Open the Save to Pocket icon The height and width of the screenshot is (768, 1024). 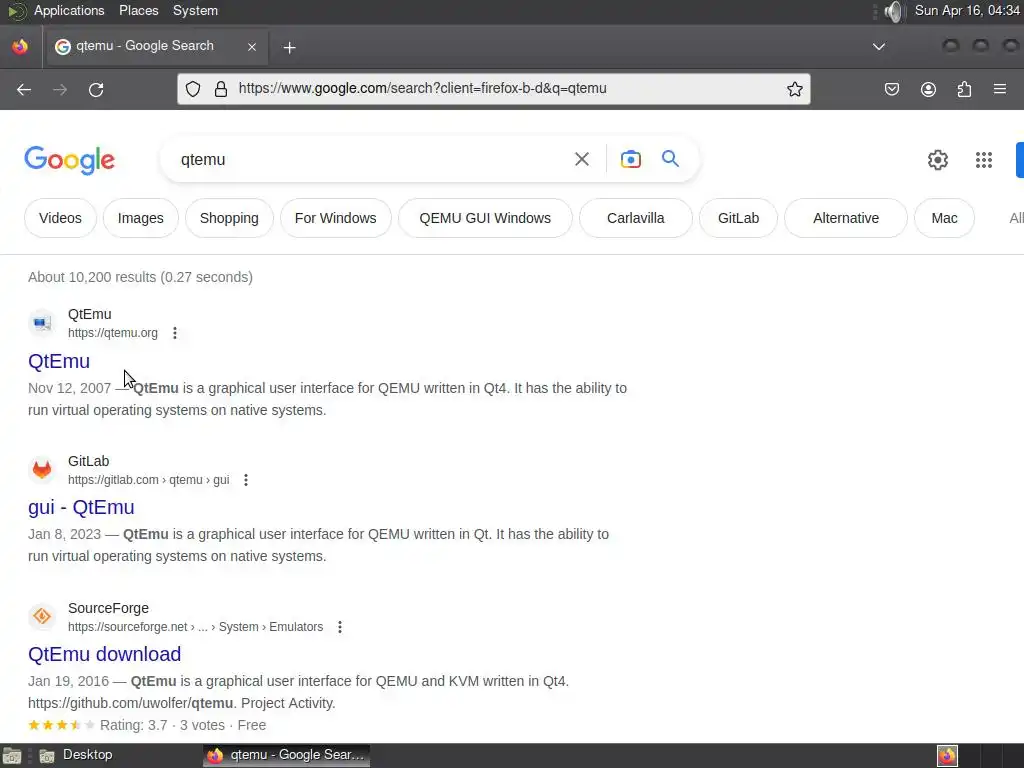pyautogui.click(x=892, y=89)
